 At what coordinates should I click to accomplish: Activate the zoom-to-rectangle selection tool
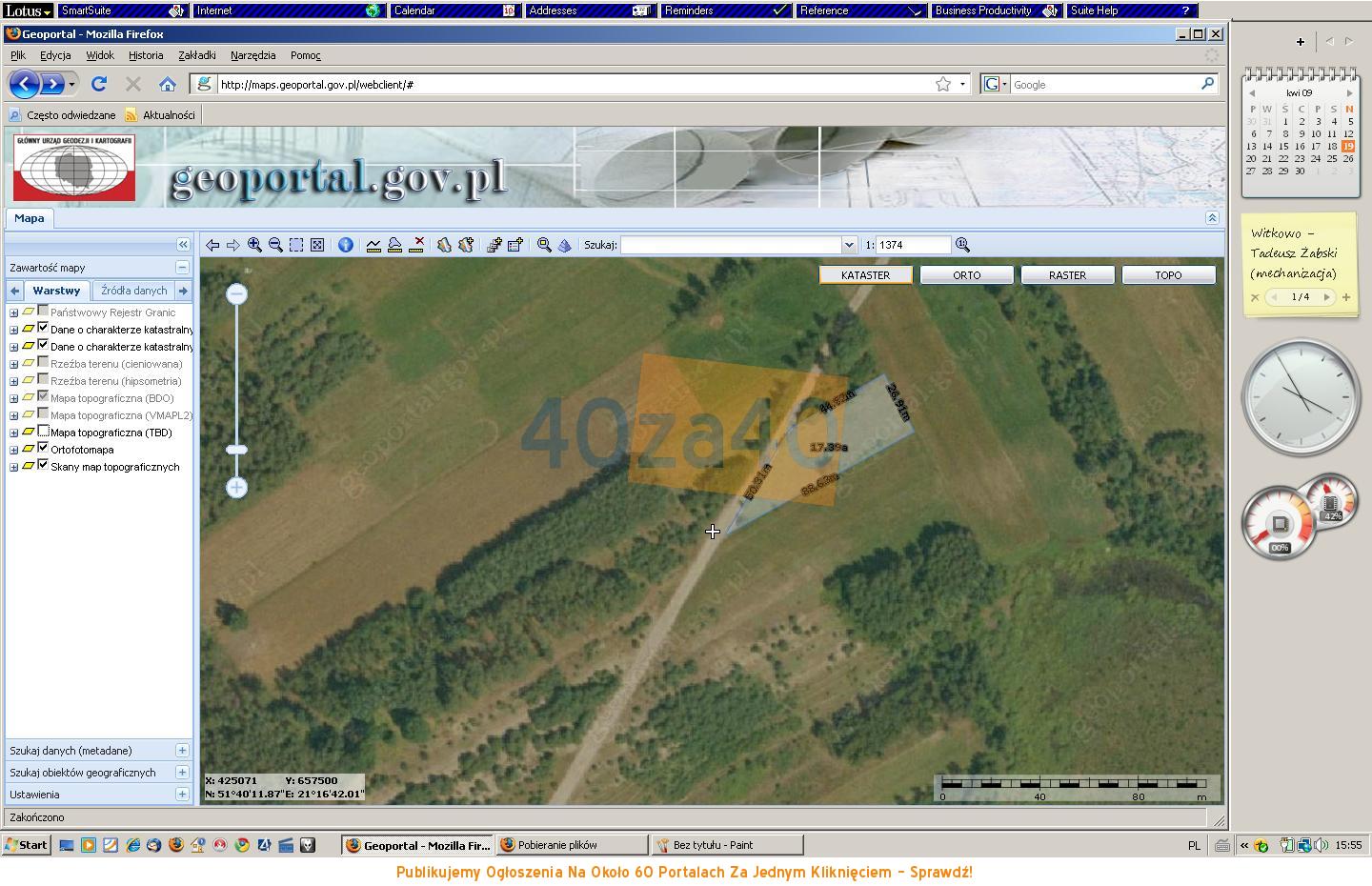(296, 245)
